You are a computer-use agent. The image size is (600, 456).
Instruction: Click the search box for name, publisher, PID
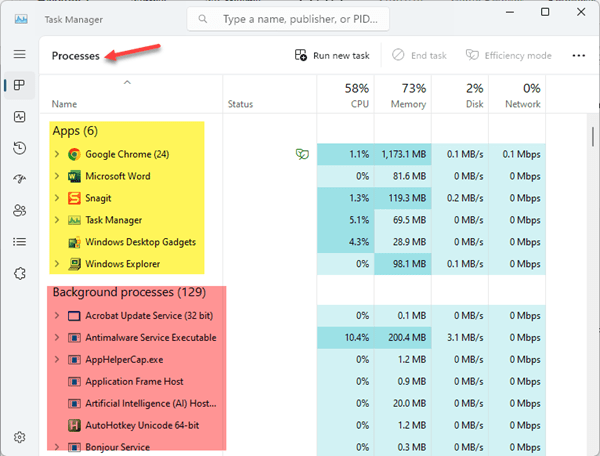(288, 19)
